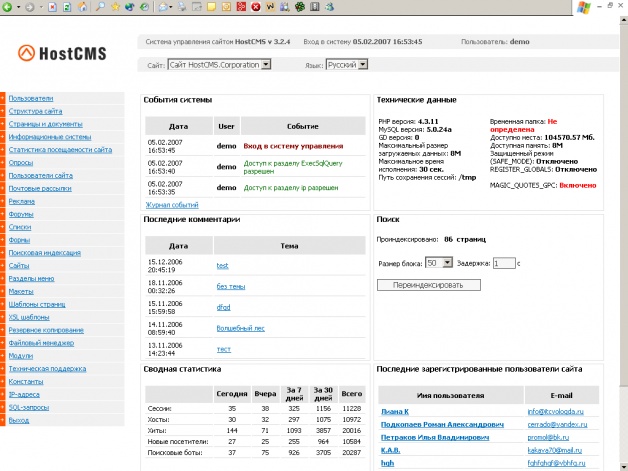Open the Волшебный лес comment link
The height and width of the screenshot is (471, 628).
241,327
